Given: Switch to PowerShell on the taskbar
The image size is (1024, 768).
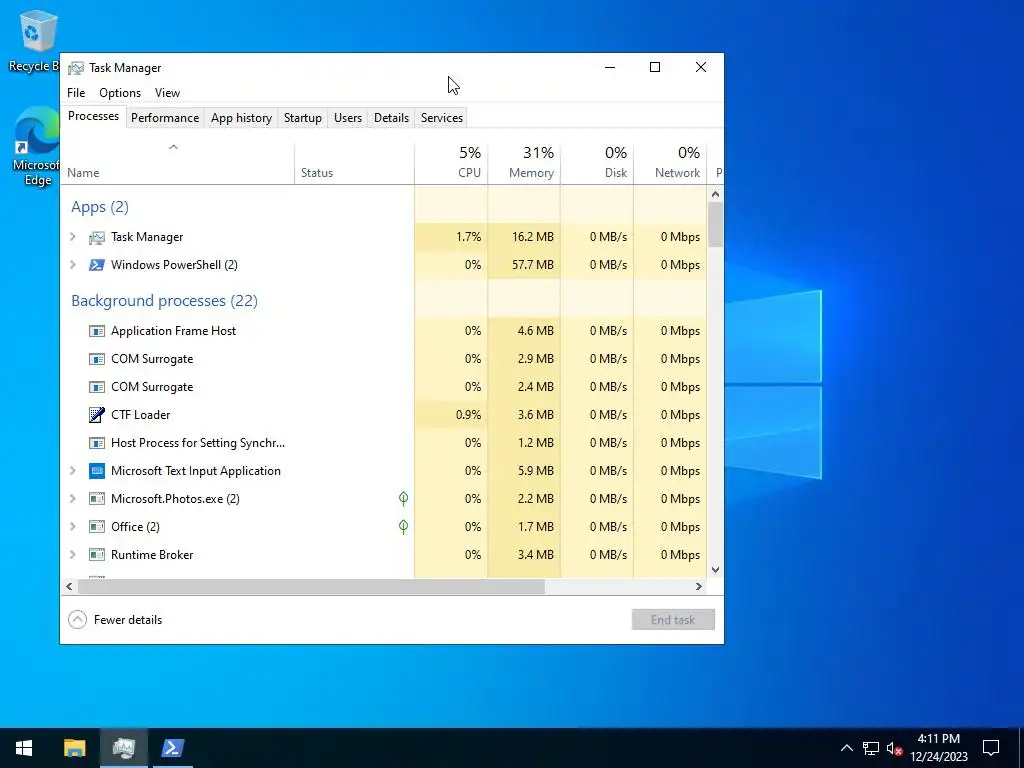Looking at the screenshot, I should click(173, 748).
